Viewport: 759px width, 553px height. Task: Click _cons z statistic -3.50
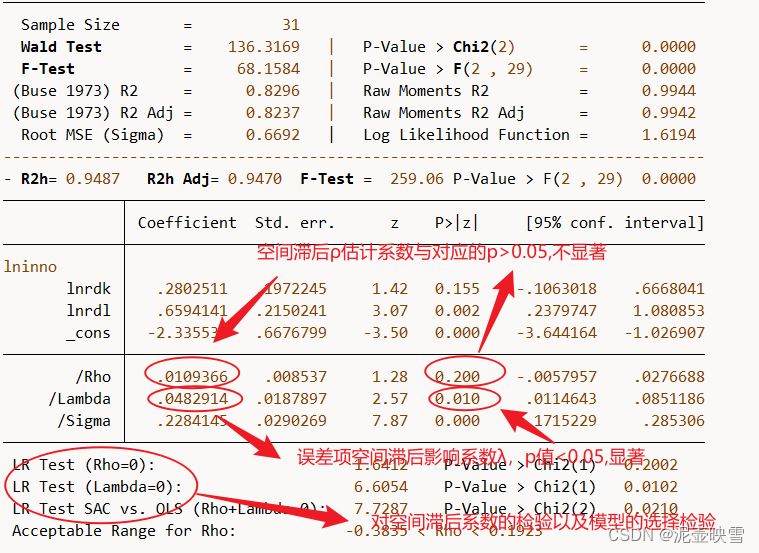pyautogui.click(x=385, y=333)
